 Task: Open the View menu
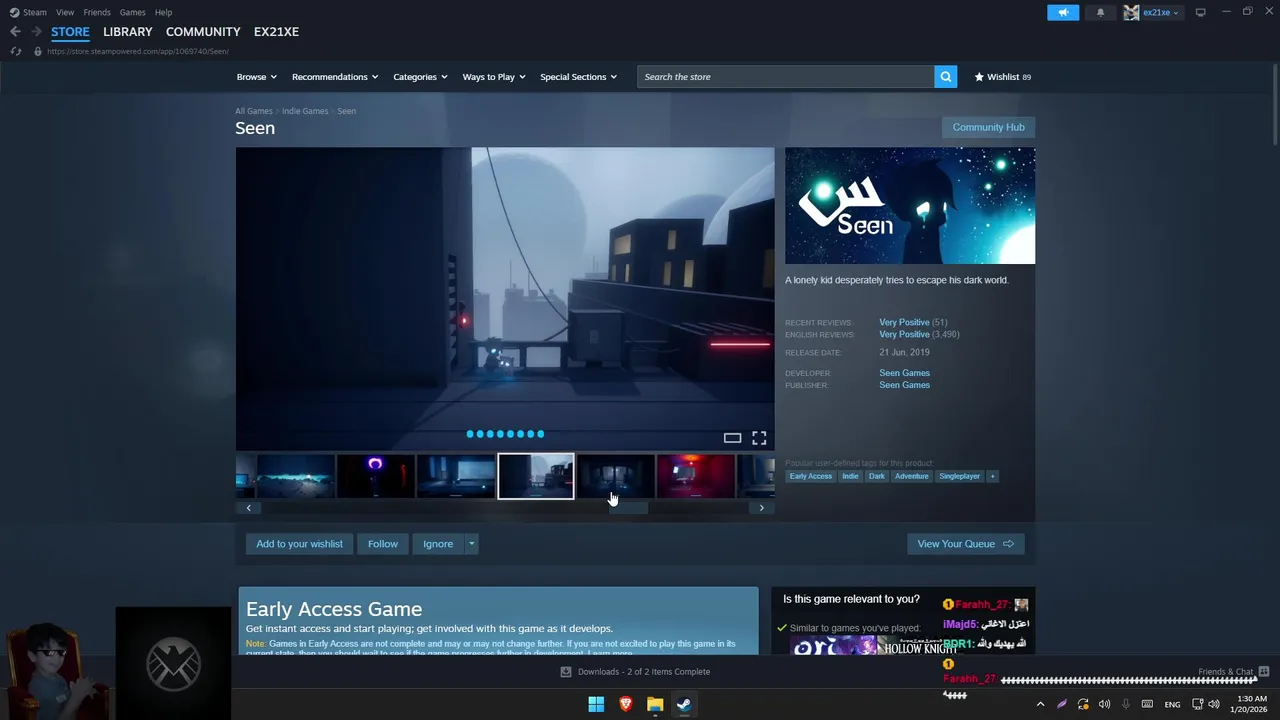(65, 12)
